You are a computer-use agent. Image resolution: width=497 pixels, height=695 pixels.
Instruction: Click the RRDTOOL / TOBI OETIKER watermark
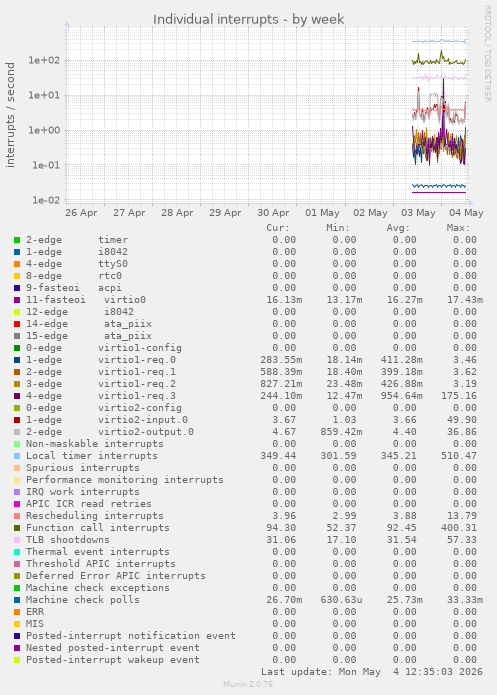pos(487,54)
